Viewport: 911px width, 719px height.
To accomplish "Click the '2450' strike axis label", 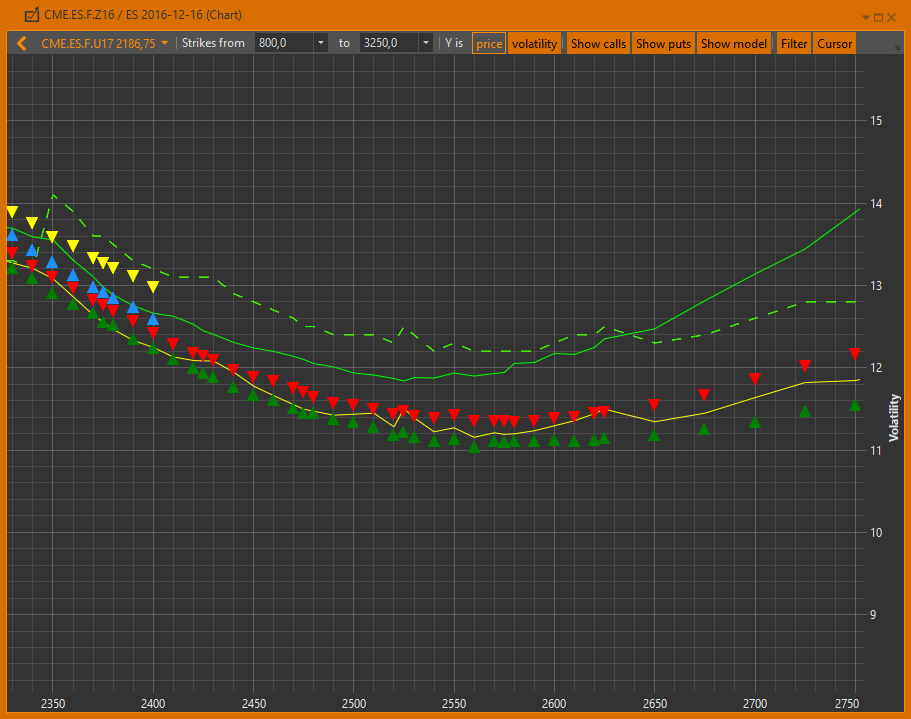I will (x=254, y=703).
